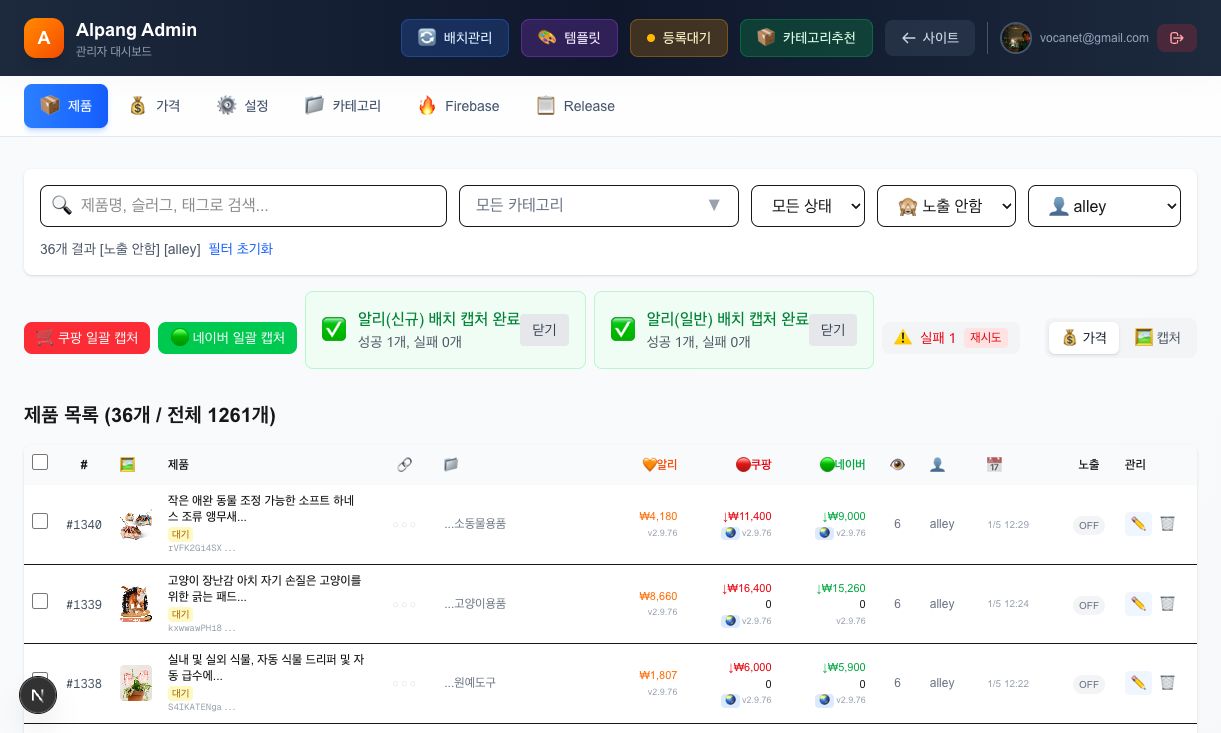Dismiss the 알리(신규) banner with 닫기
The width and height of the screenshot is (1221, 733).
[544, 330]
